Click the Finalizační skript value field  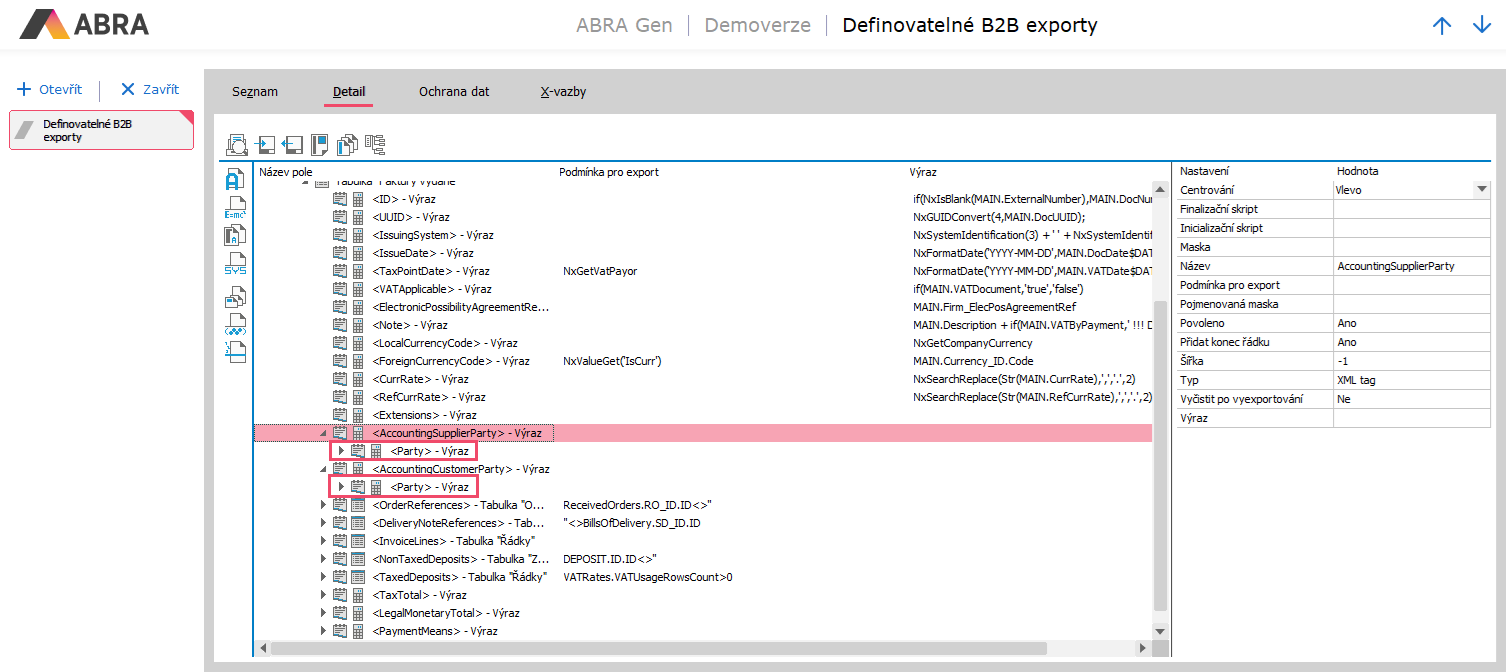[x=1411, y=209]
